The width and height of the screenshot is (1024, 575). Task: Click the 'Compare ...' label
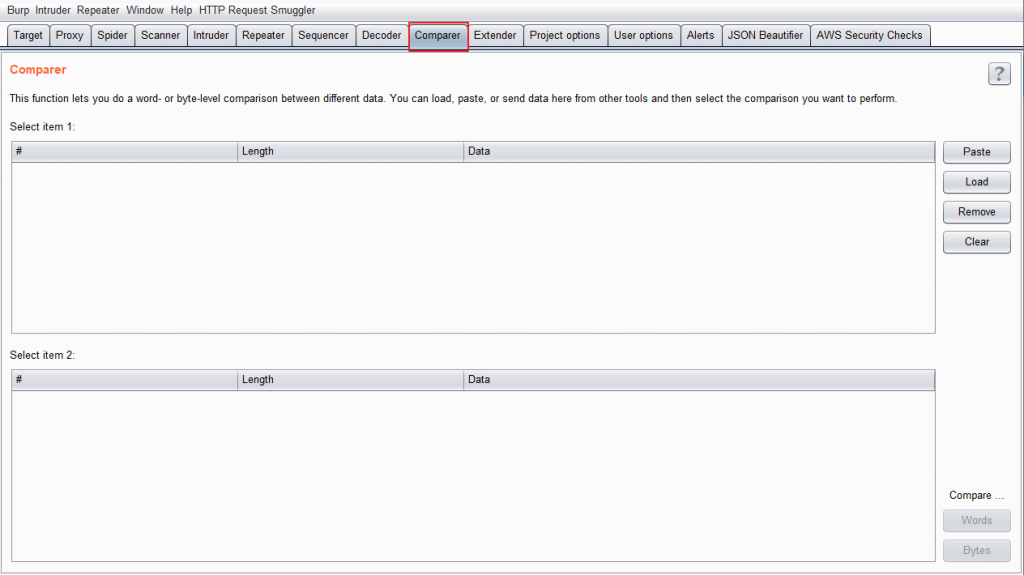pyautogui.click(x=976, y=495)
